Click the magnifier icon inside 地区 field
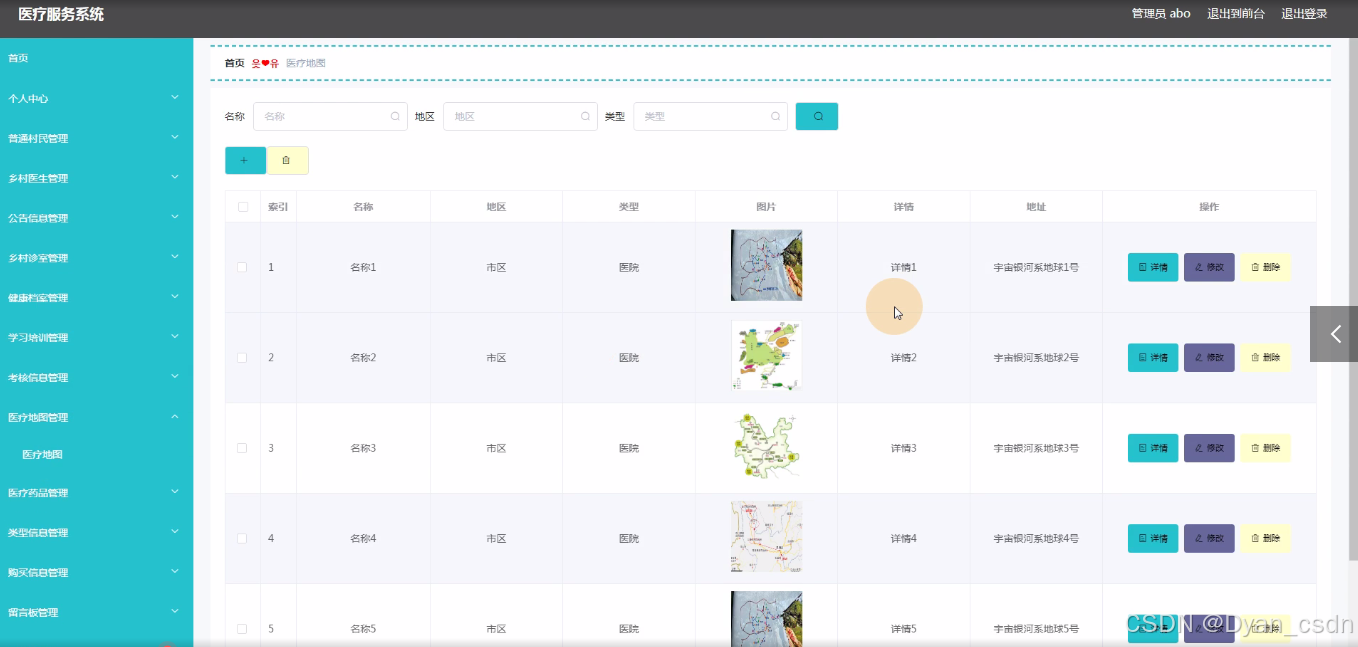Image resolution: width=1358 pixels, height=647 pixels. click(585, 116)
